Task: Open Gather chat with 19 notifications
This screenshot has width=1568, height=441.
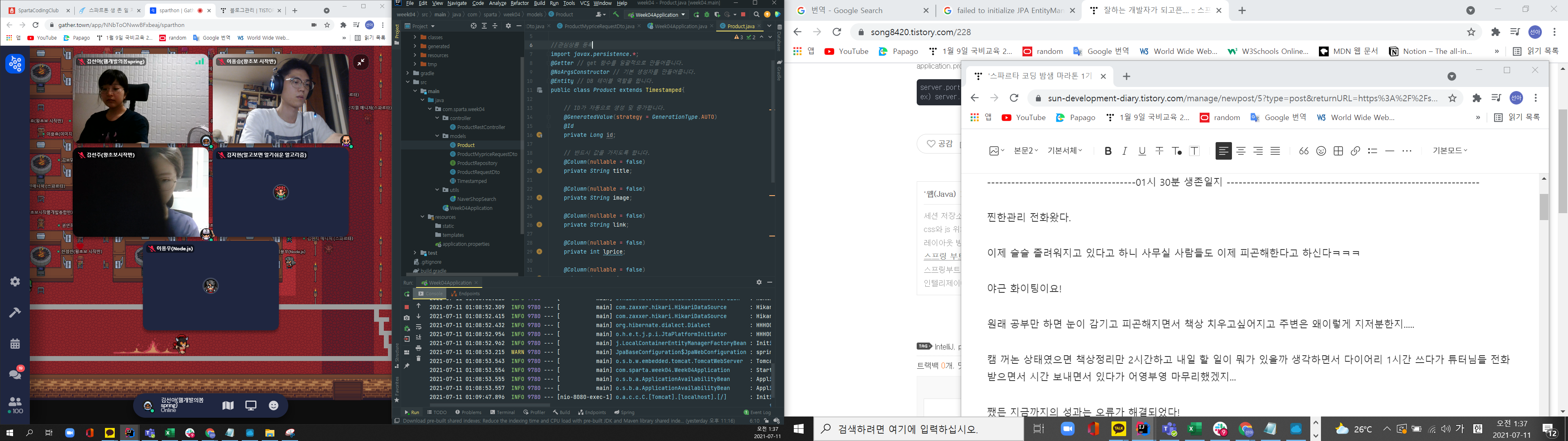Action: [15, 373]
